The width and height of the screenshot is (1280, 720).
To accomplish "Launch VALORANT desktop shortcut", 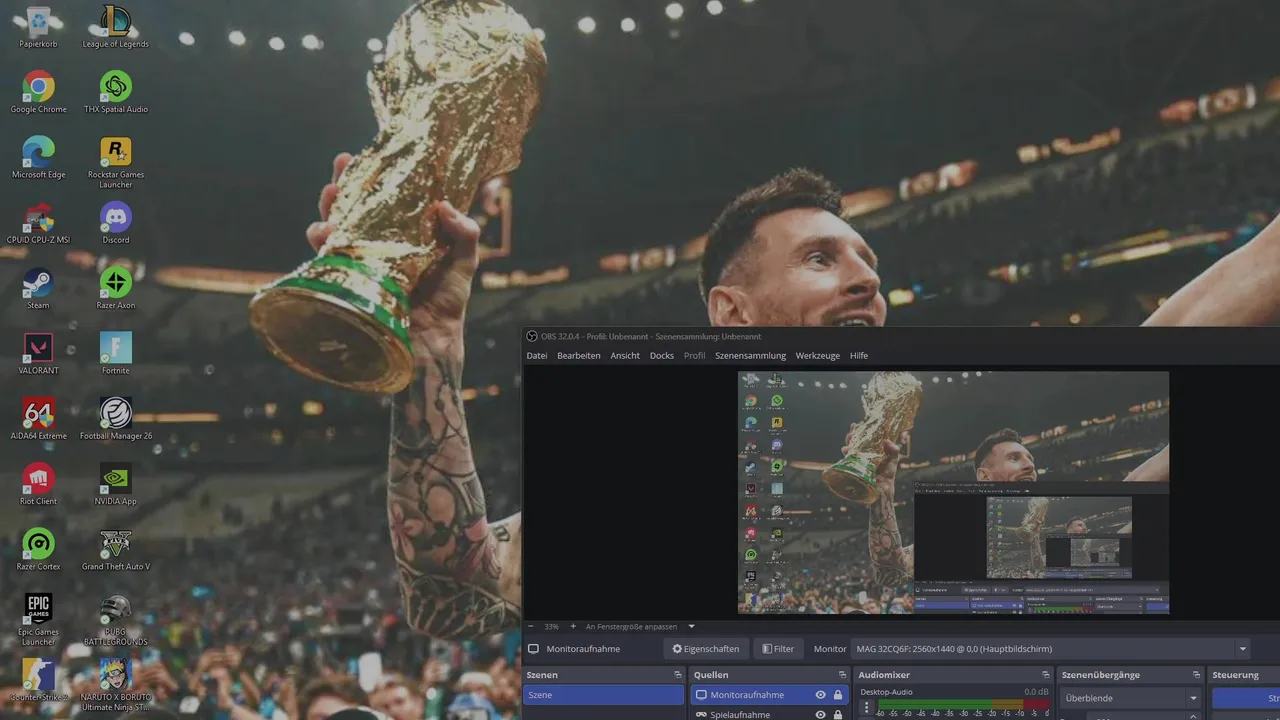I will [38, 353].
